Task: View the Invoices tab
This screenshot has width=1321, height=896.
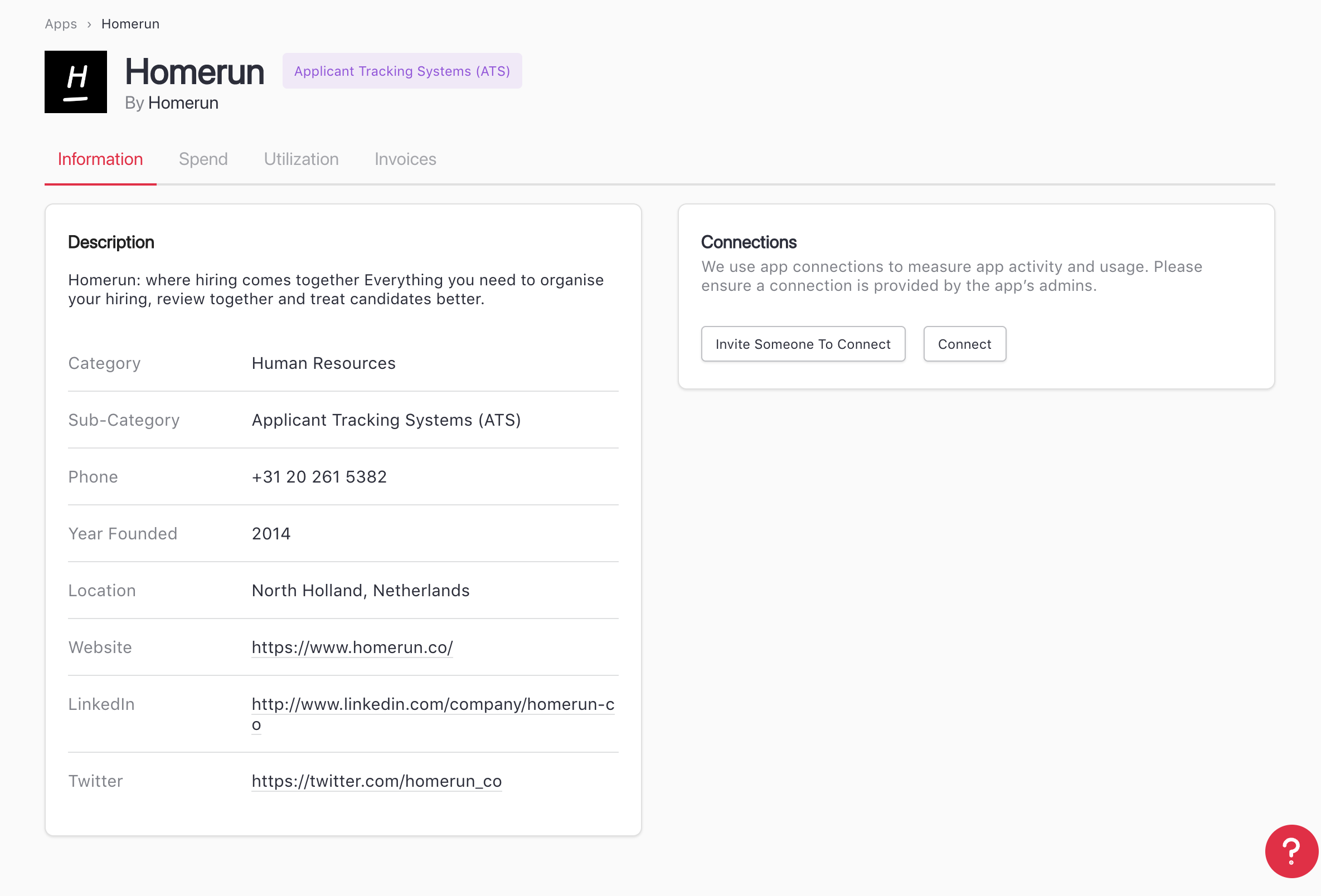Action: (x=405, y=159)
